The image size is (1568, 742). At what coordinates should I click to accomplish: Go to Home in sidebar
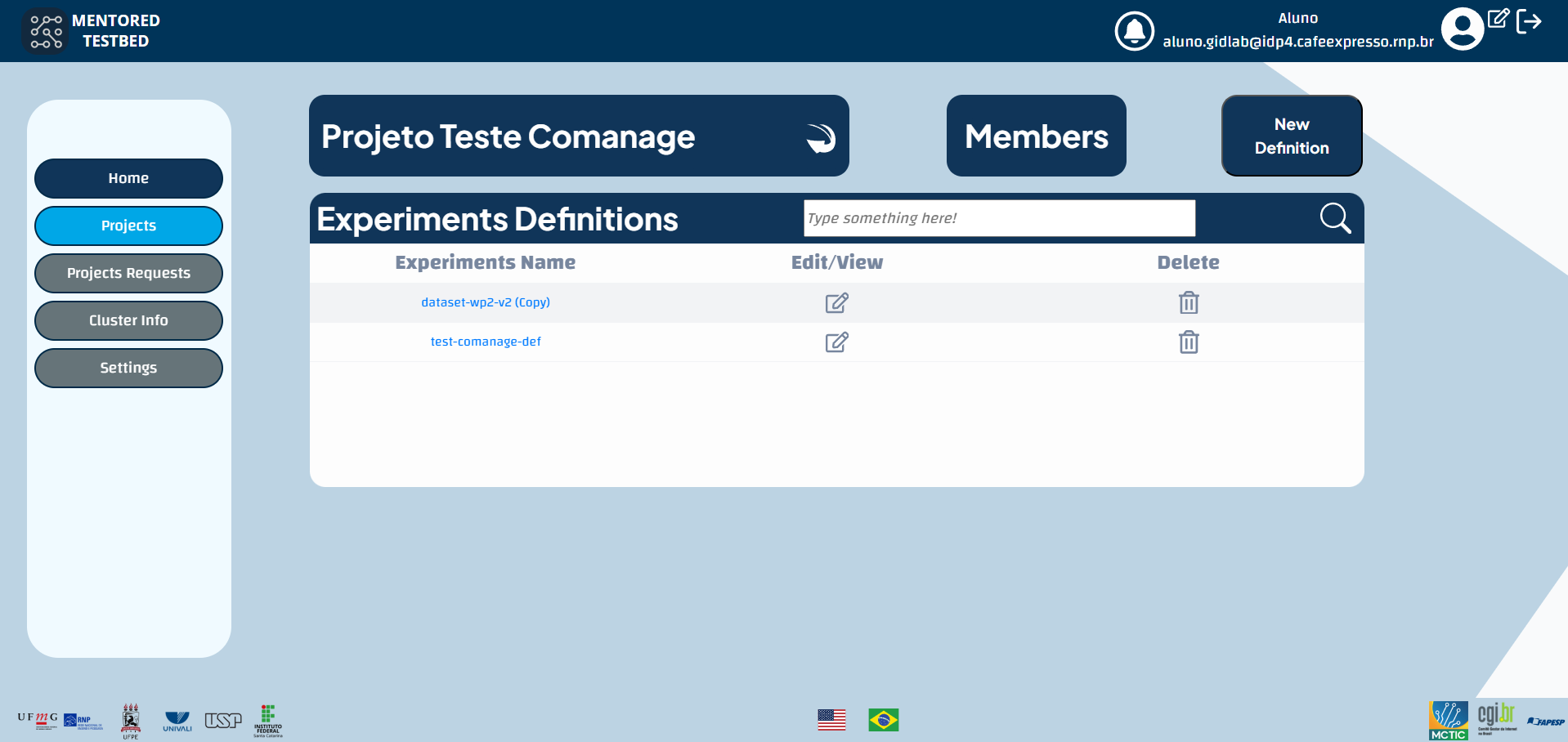128,178
